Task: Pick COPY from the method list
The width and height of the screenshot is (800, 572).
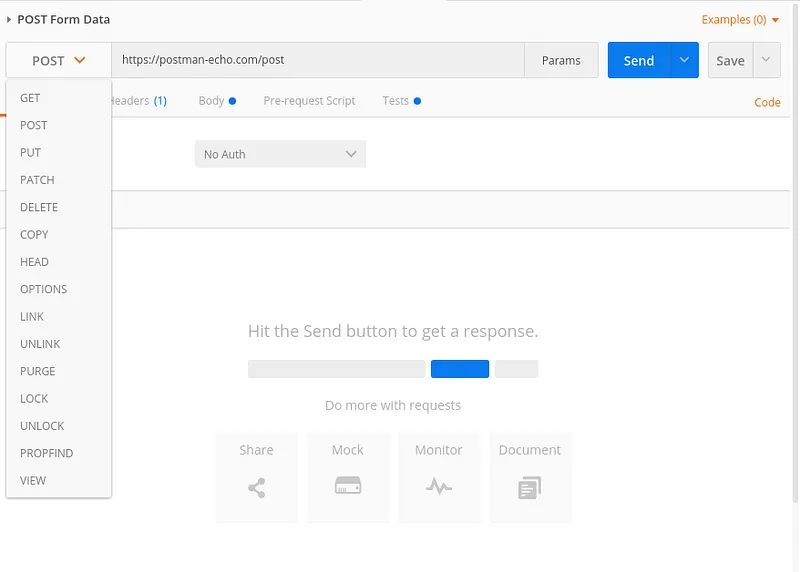Action: (59, 235)
